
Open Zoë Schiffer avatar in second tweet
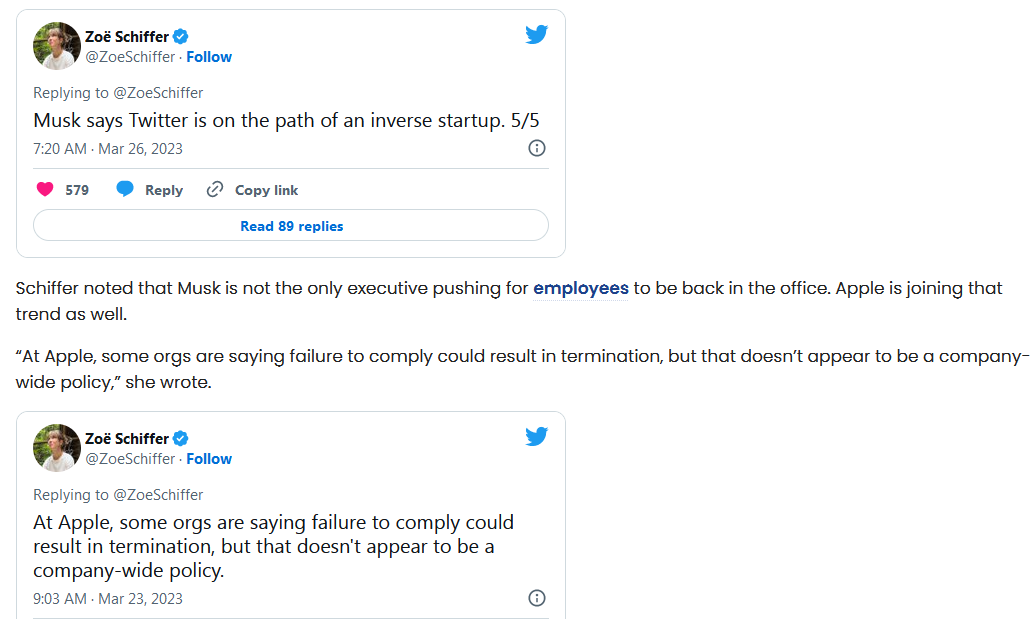point(57,447)
